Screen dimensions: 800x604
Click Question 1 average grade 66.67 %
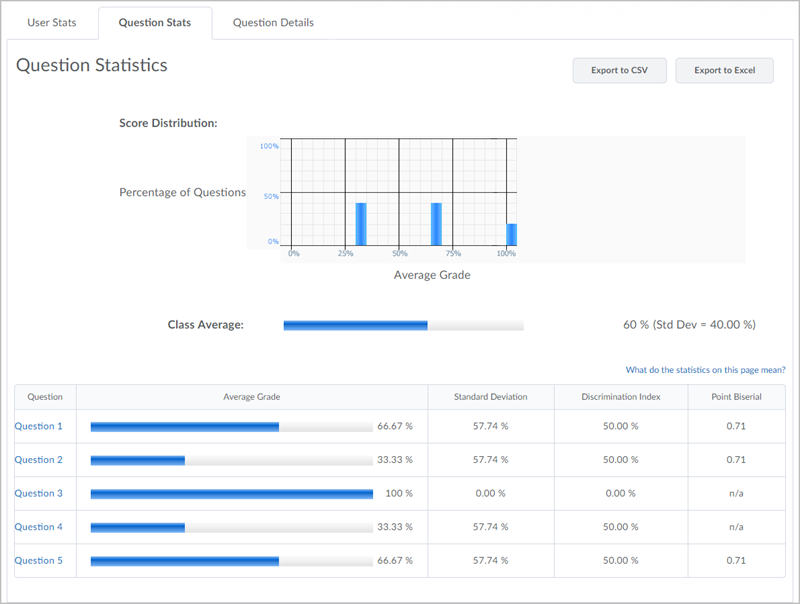coord(395,426)
